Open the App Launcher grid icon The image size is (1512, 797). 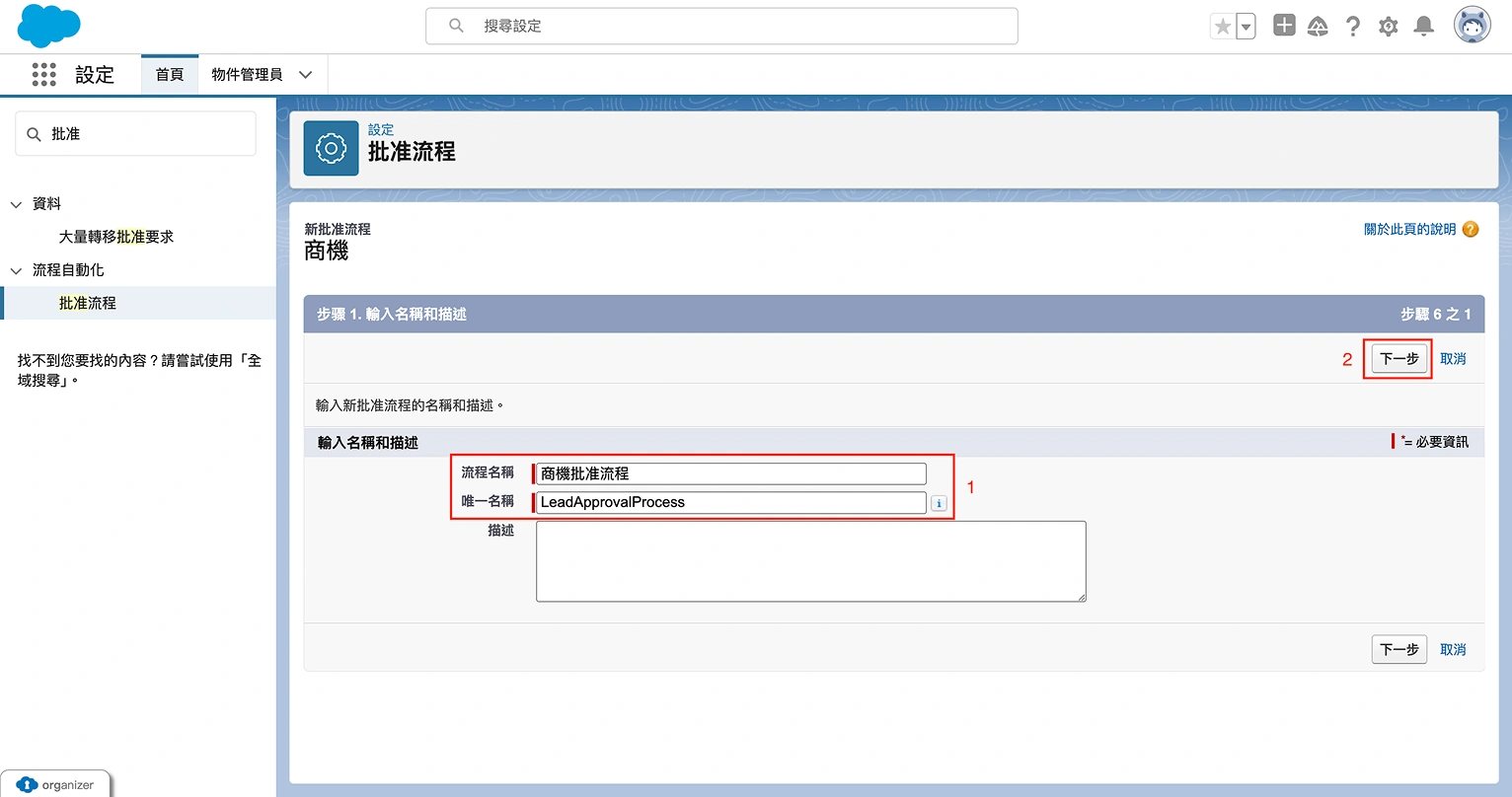[x=44, y=75]
